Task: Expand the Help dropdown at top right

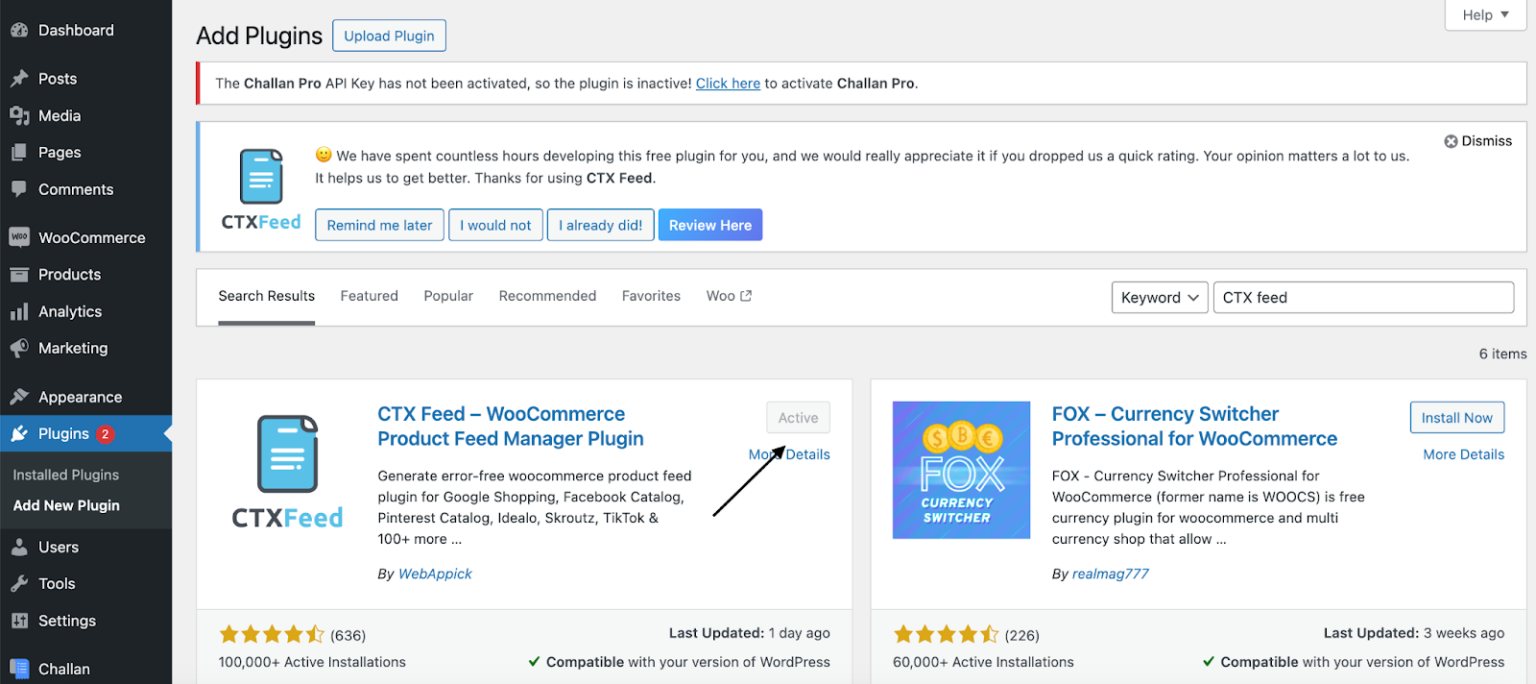Action: tap(1484, 15)
